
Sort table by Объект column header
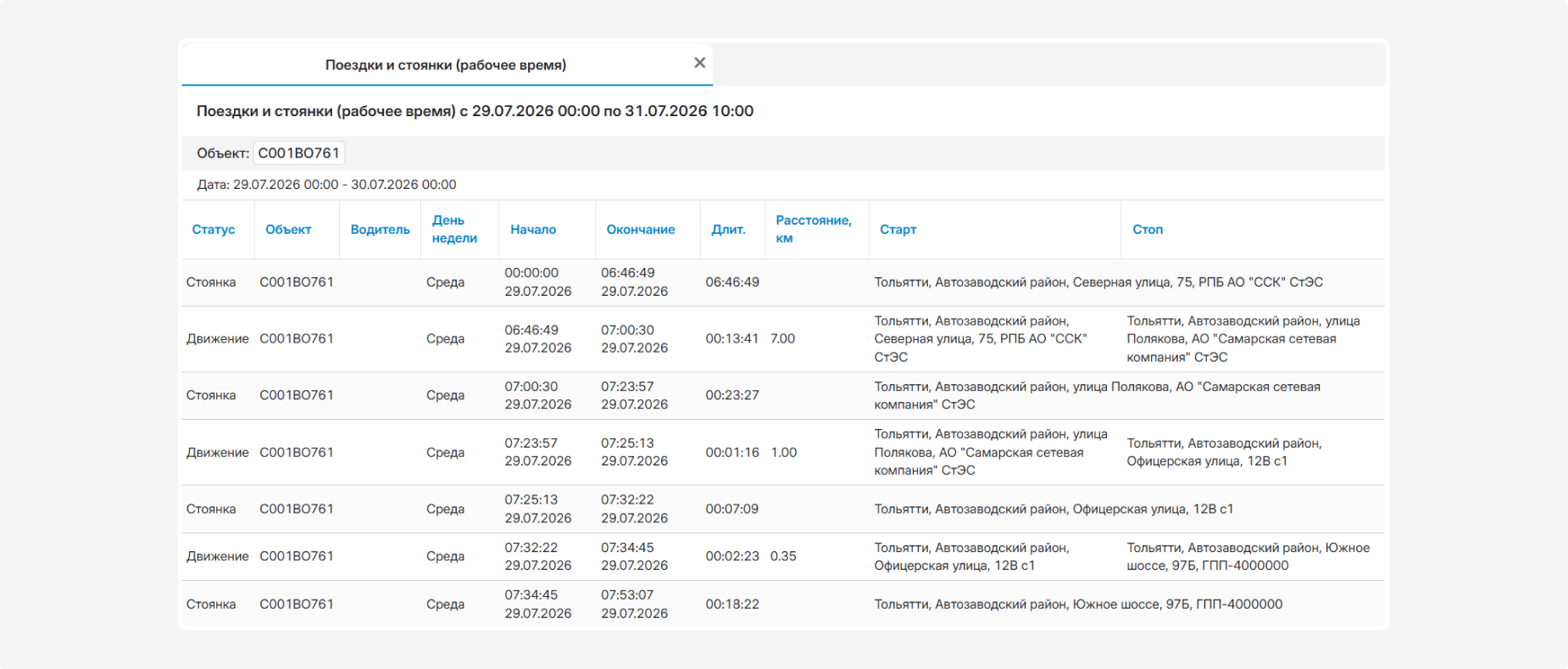tap(288, 230)
